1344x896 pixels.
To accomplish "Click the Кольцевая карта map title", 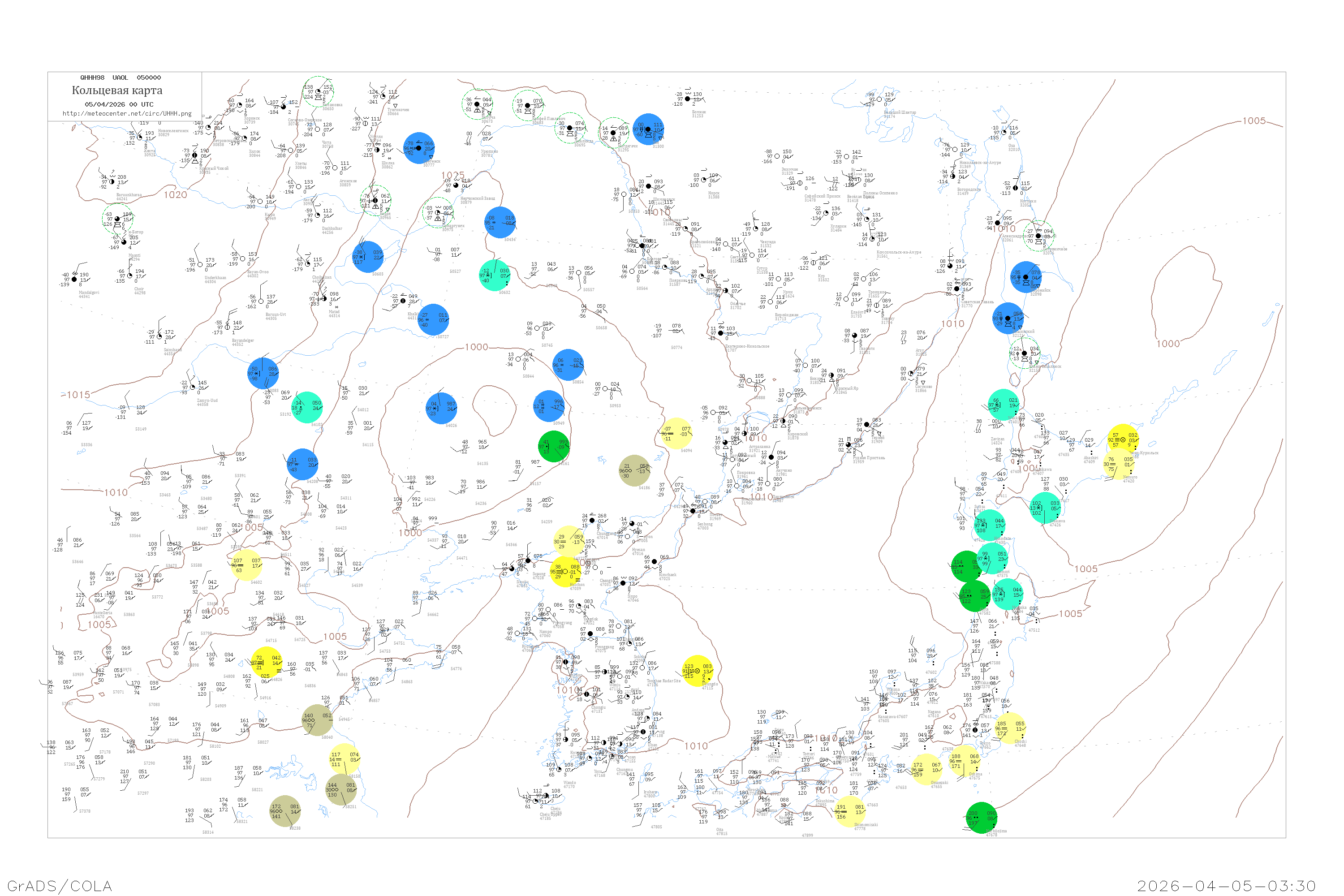I will 117,90.
